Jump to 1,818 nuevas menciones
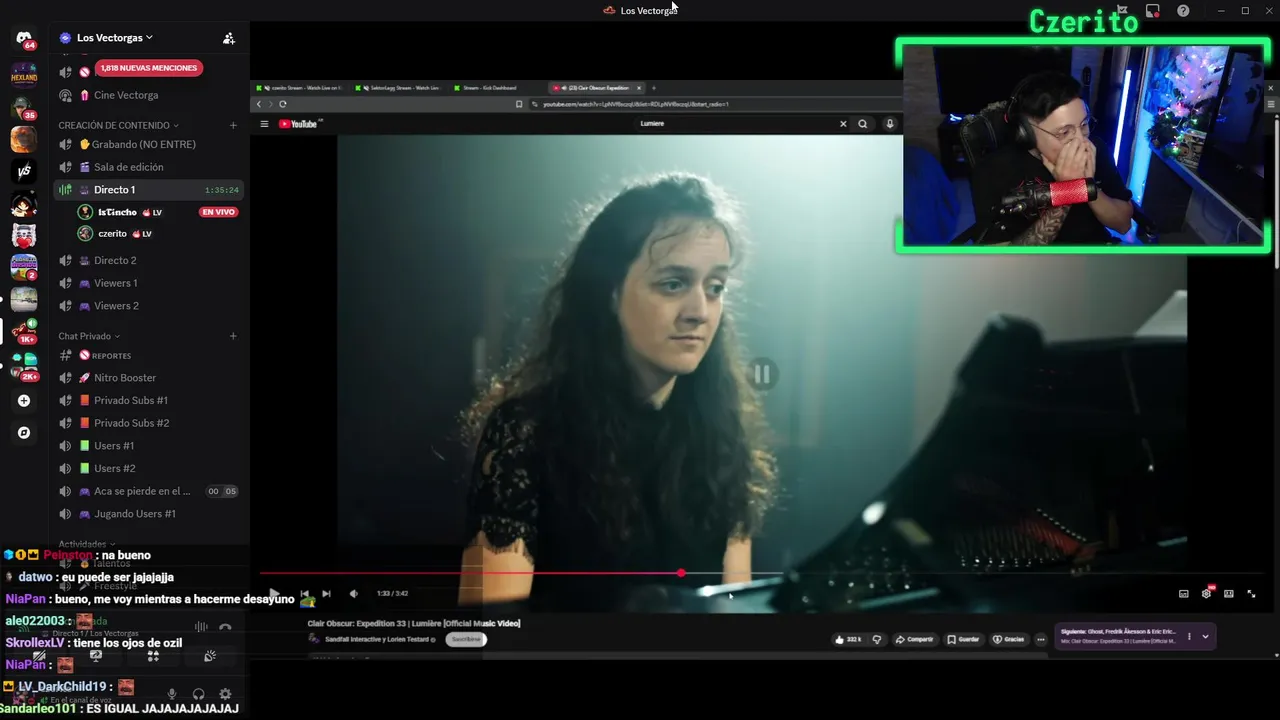 (149, 68)
